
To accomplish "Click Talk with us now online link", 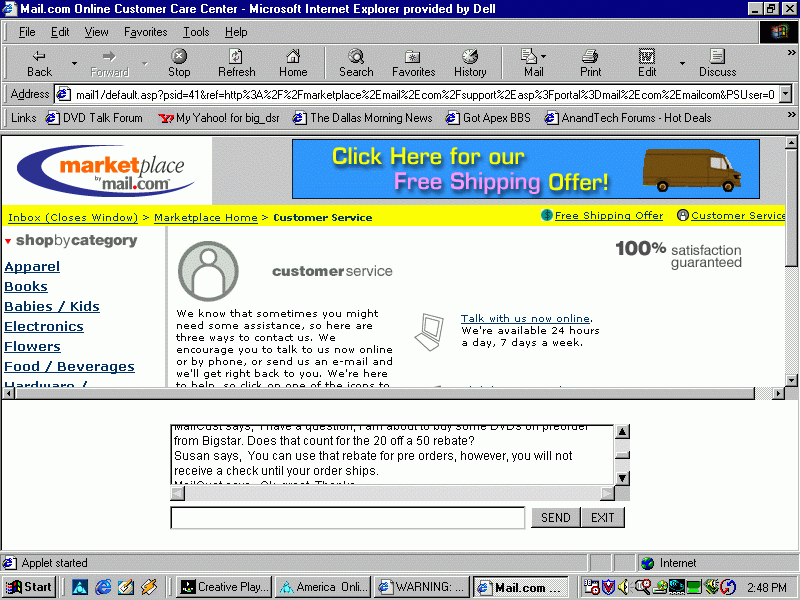I will coord(526,318).
